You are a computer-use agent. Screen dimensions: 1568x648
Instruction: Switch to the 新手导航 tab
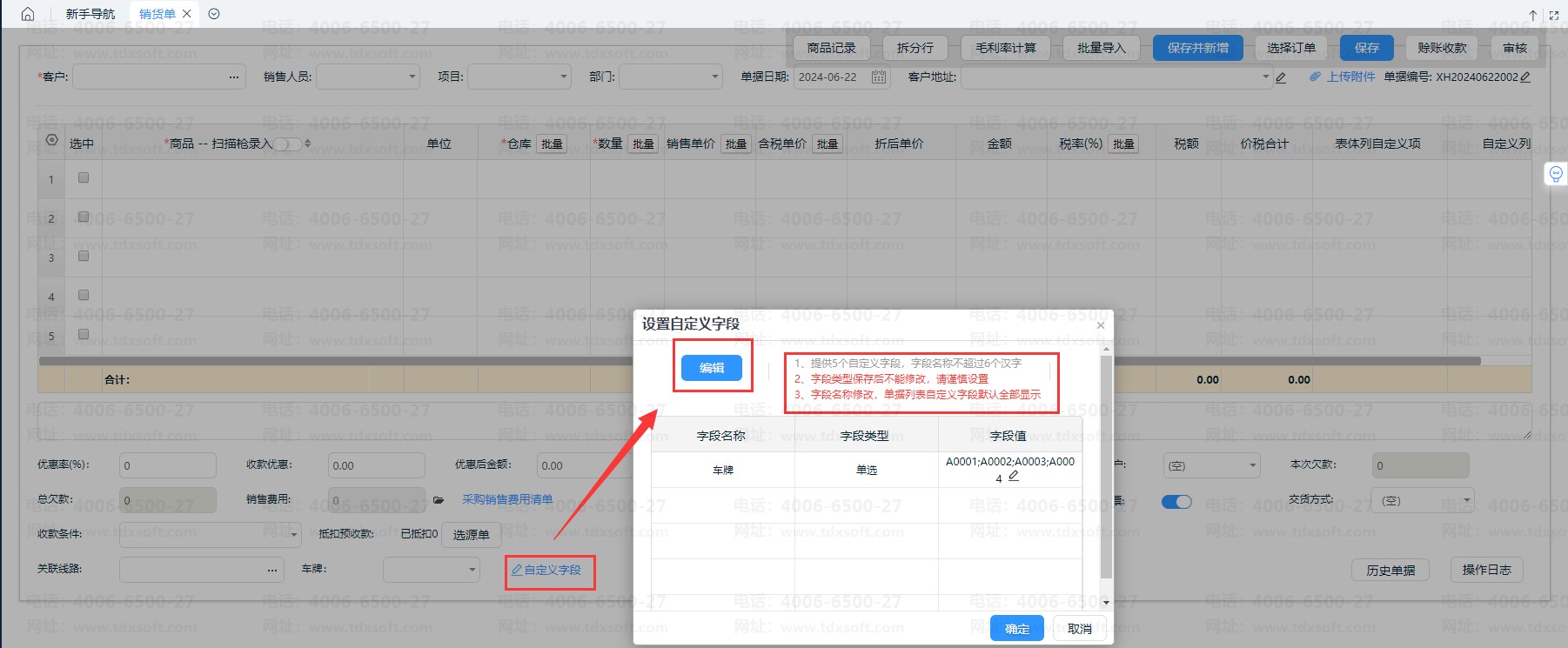coord(90,14)
